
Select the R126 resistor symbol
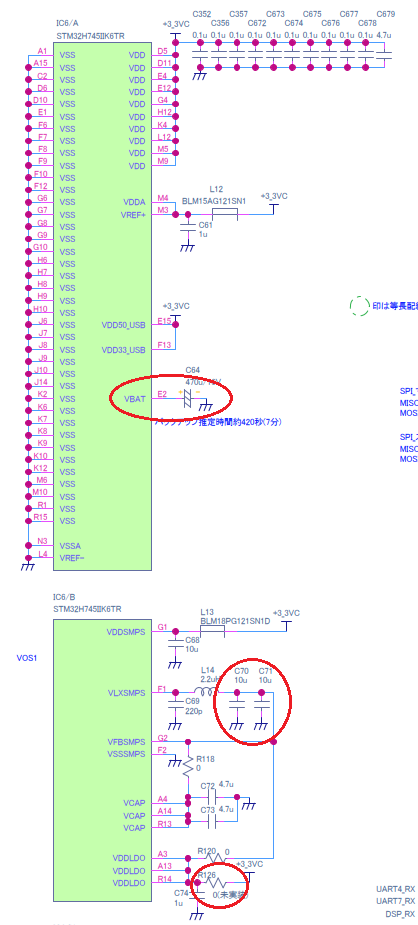(x=215, y=883)
